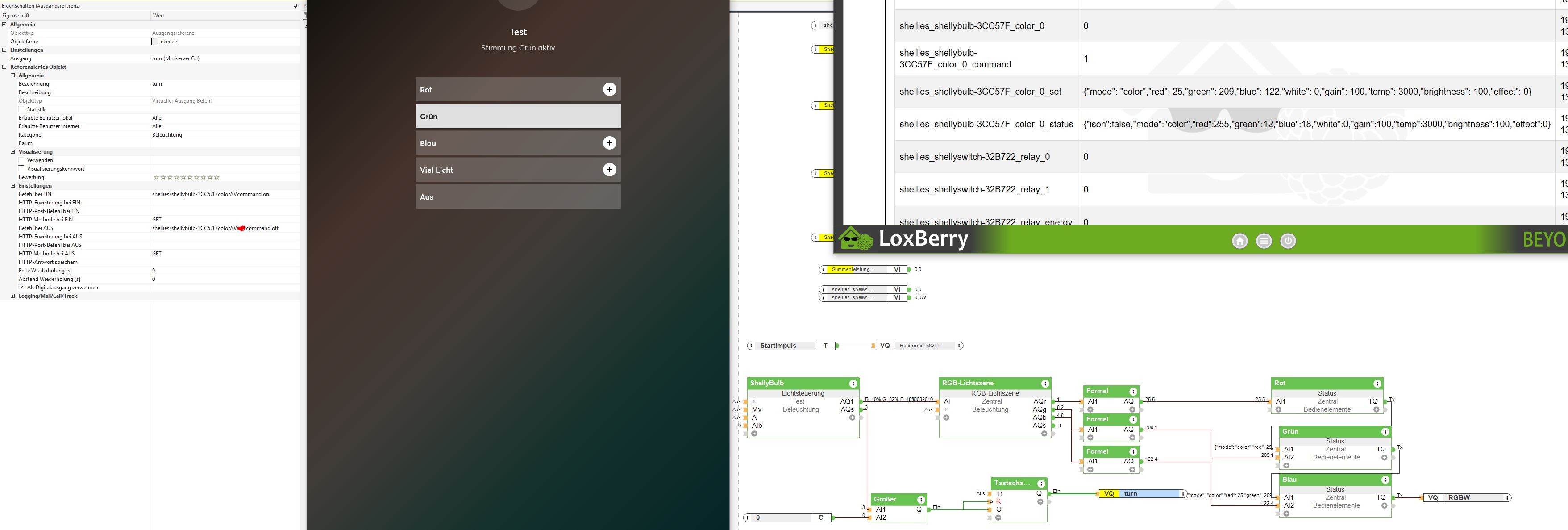This screenshot has width=1568, height=530.
Task: Click the Objektfarbe color swatch
Action: [154, 42]
